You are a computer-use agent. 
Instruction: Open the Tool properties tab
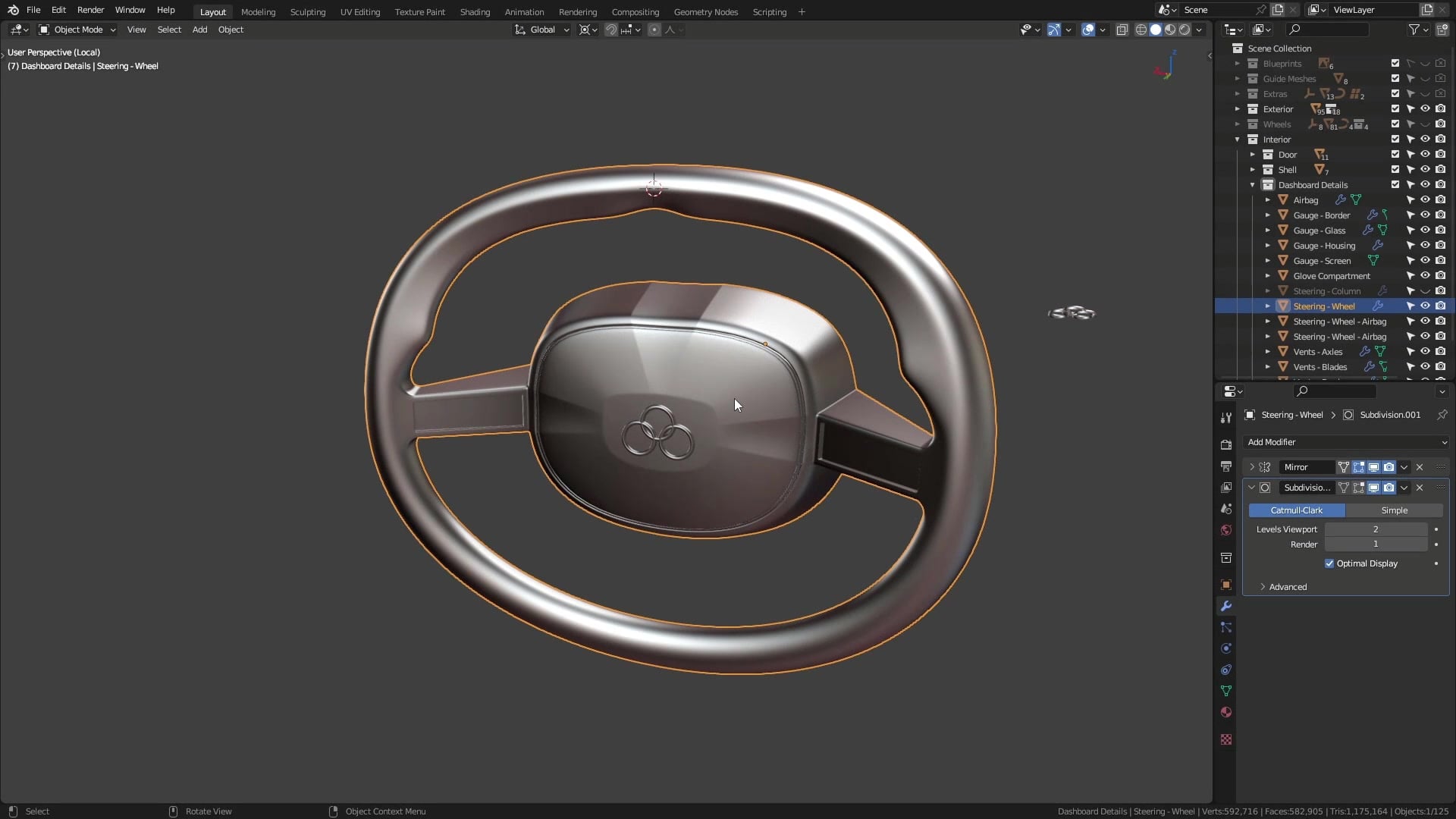[1226, 418]
